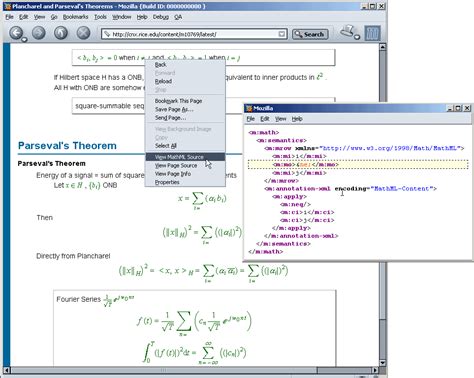This screenshot has width=474, height=378.
Task: Click the Print toolbar icon
Action: (347, 31)
